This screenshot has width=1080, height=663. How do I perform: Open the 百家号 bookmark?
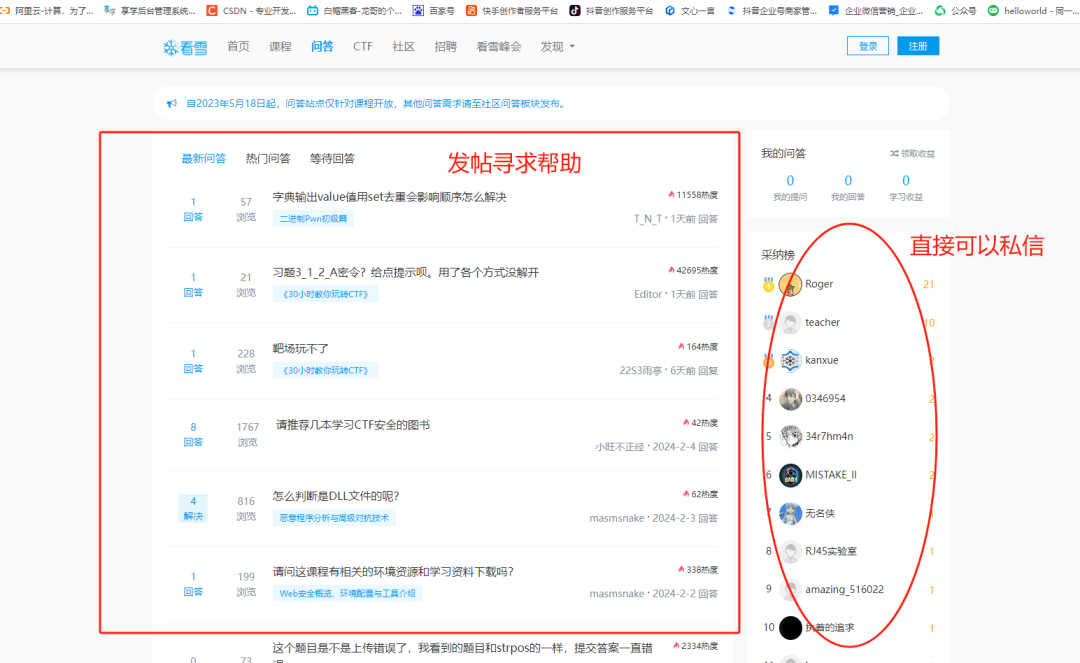tap(433, 10)
